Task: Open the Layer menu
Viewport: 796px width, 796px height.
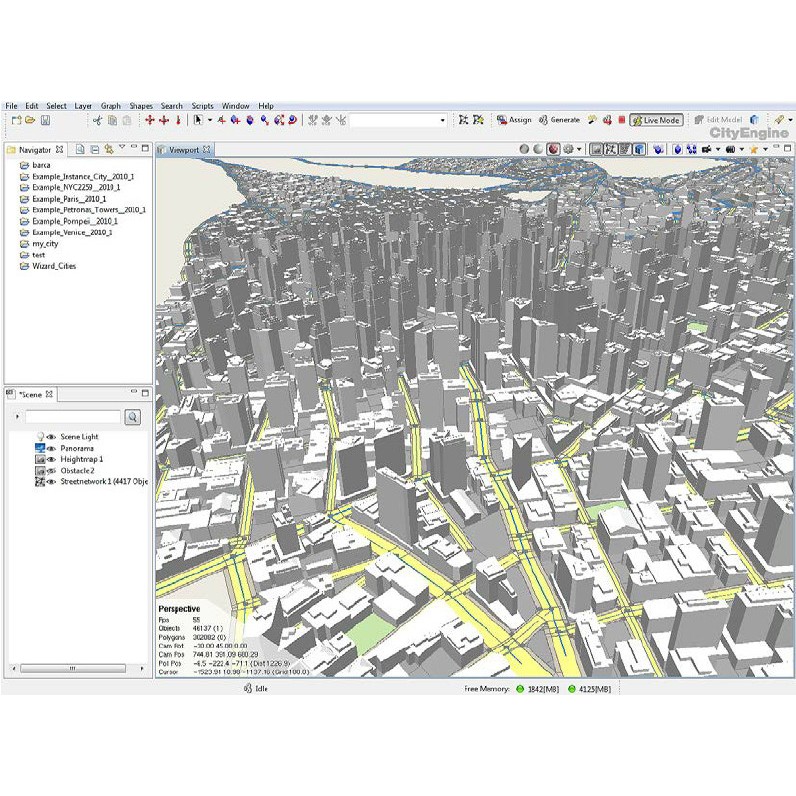Action: click(x=83, y=106)
